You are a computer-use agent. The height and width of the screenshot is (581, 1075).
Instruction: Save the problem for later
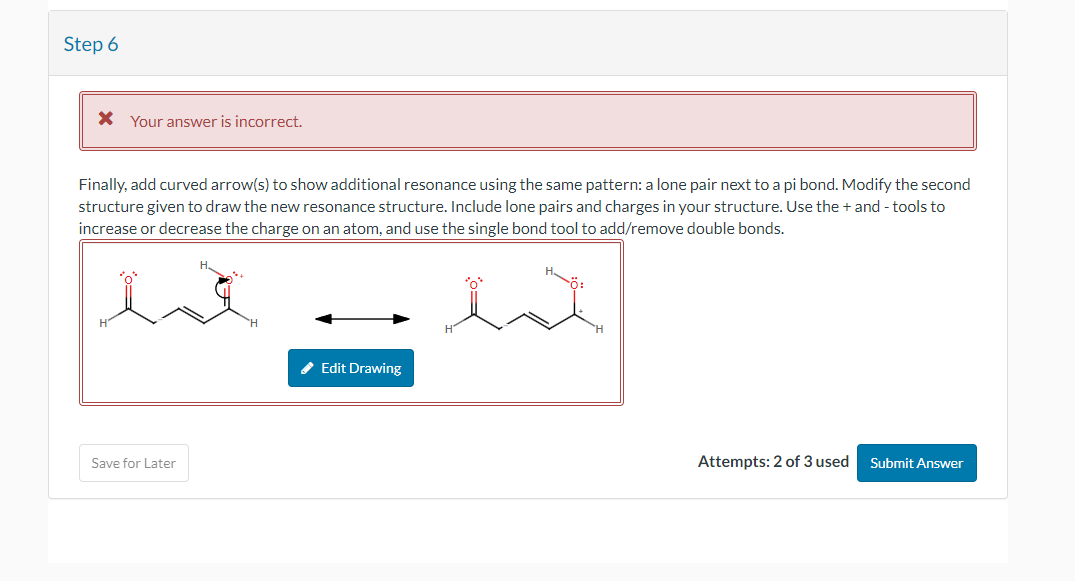tap(133, 462)
